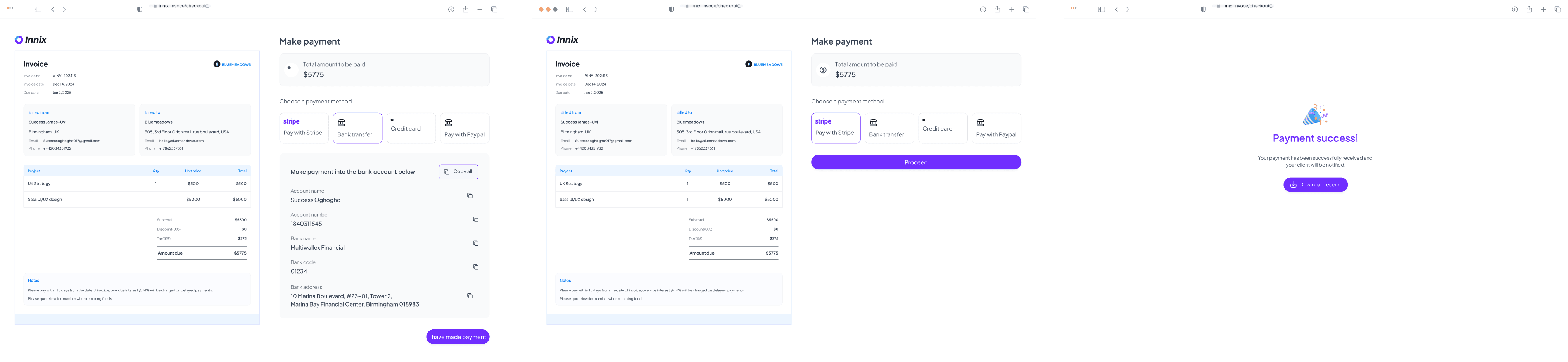Click address bar in Proceed browser window
The height and width of the screenshot is (362, 1568).
(712, 6)
